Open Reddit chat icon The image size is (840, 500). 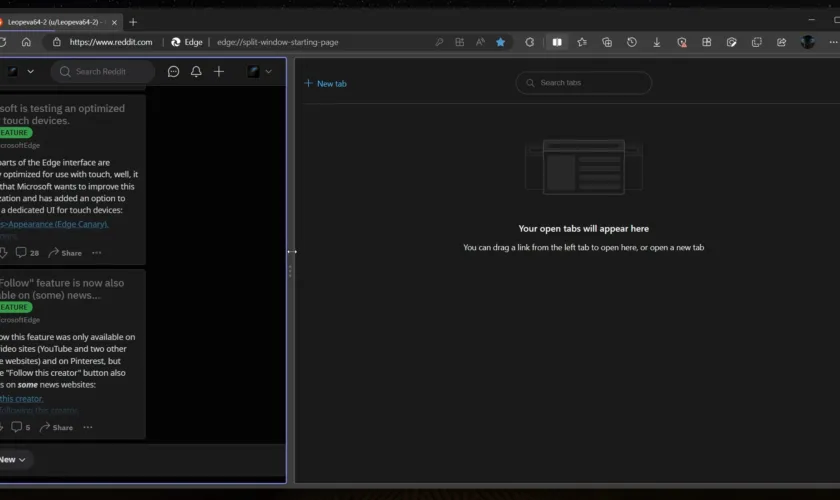pyautogui.click(x=173, y=72)
